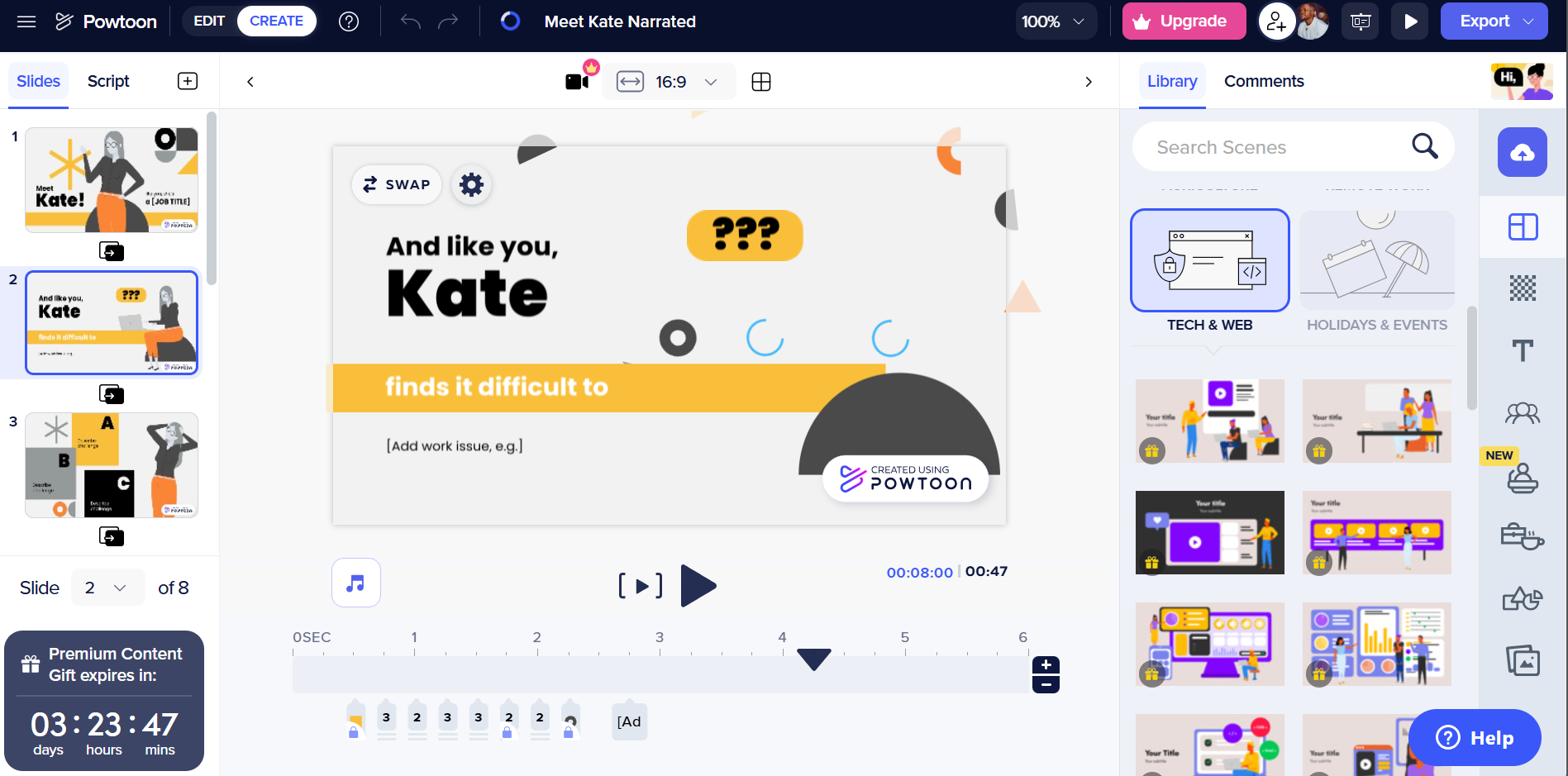Zoom out timeline with minus button
The width and height of the screenshot is (1568, 776).
[x=1046, y=684]
